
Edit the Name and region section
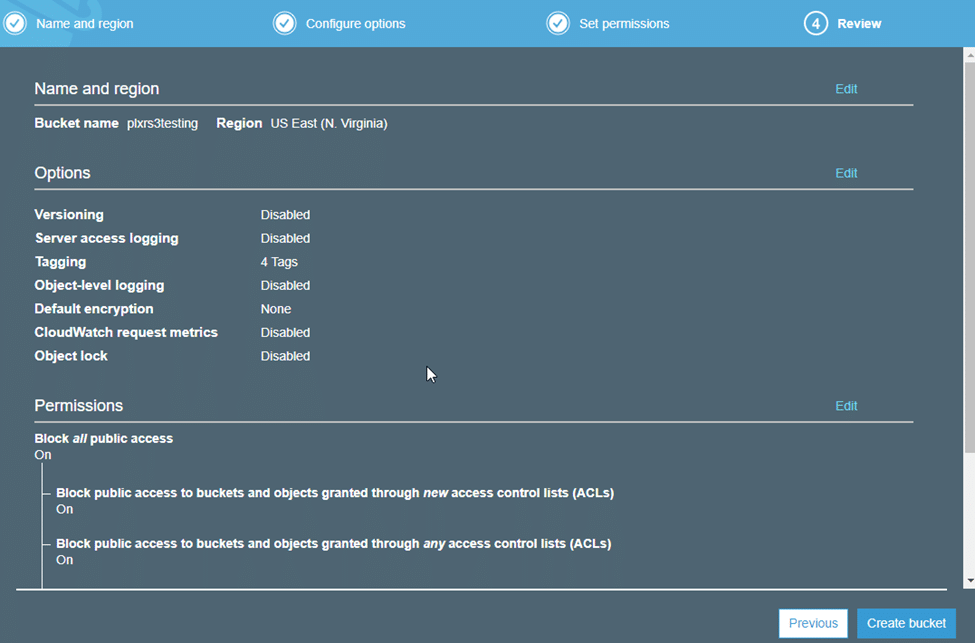[x=846, y=89]
